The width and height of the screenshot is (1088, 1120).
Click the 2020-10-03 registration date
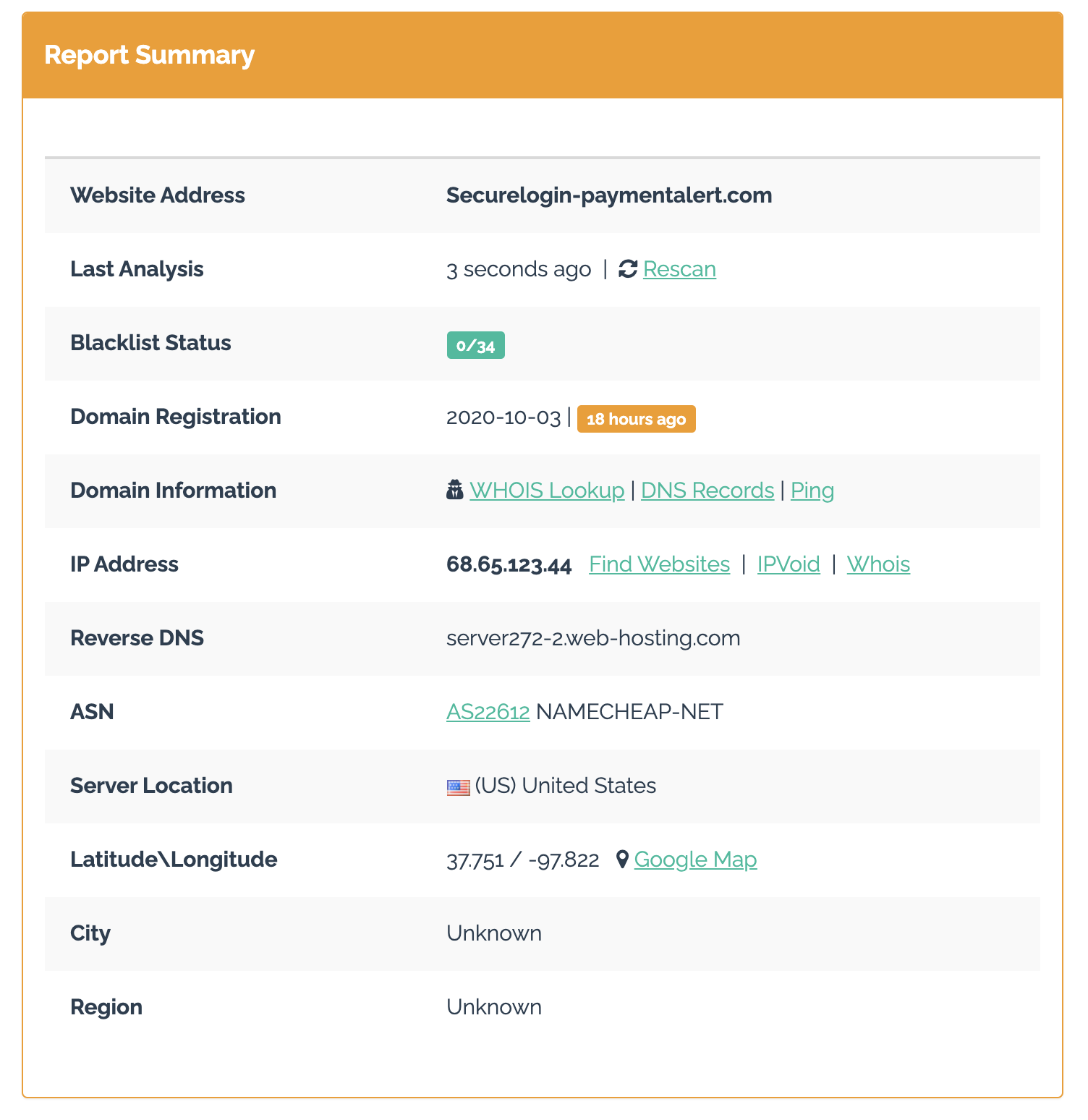(x=503, y=417)
